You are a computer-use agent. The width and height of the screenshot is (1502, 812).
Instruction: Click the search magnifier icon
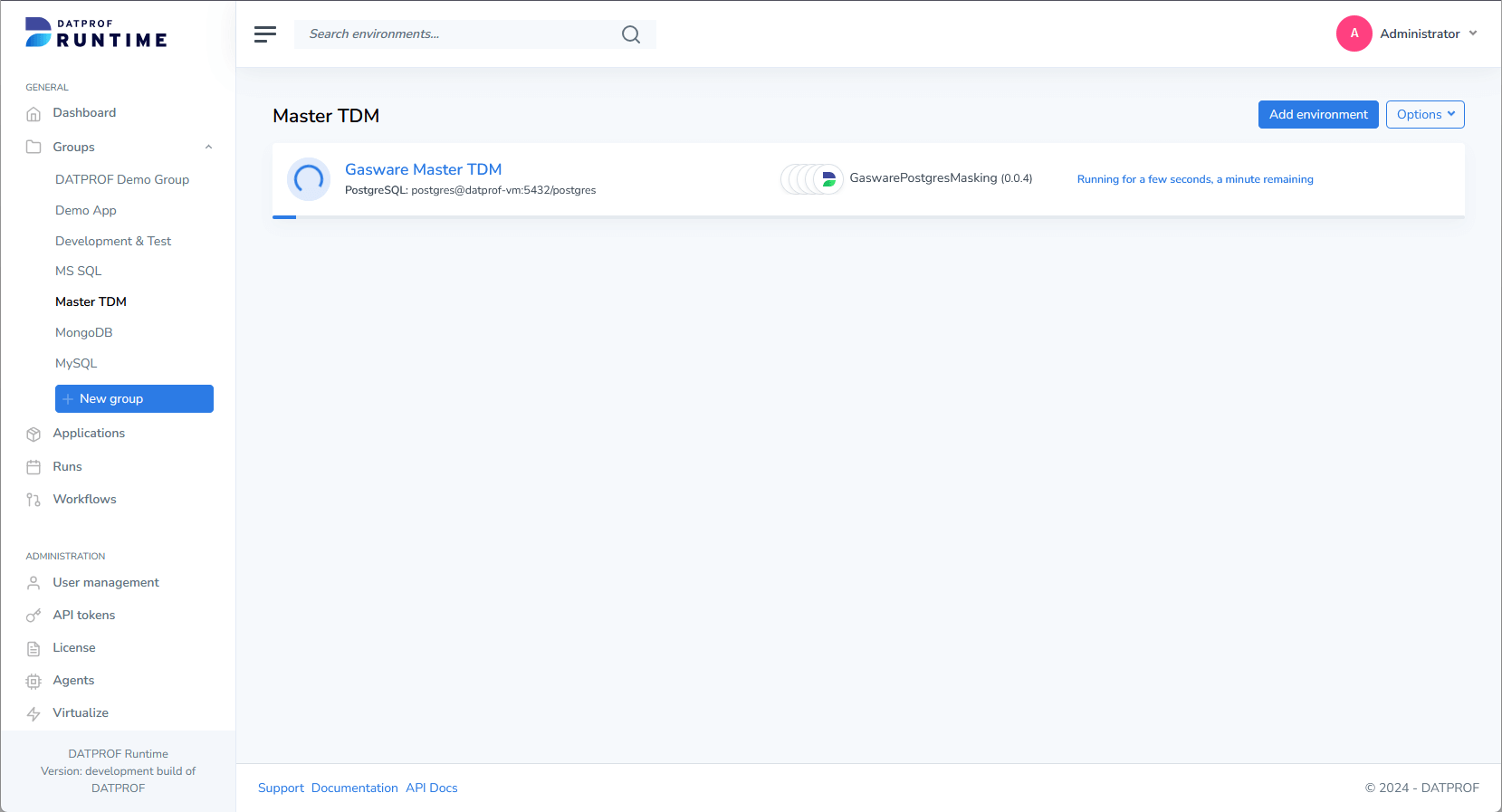click(x=631, y=34)
